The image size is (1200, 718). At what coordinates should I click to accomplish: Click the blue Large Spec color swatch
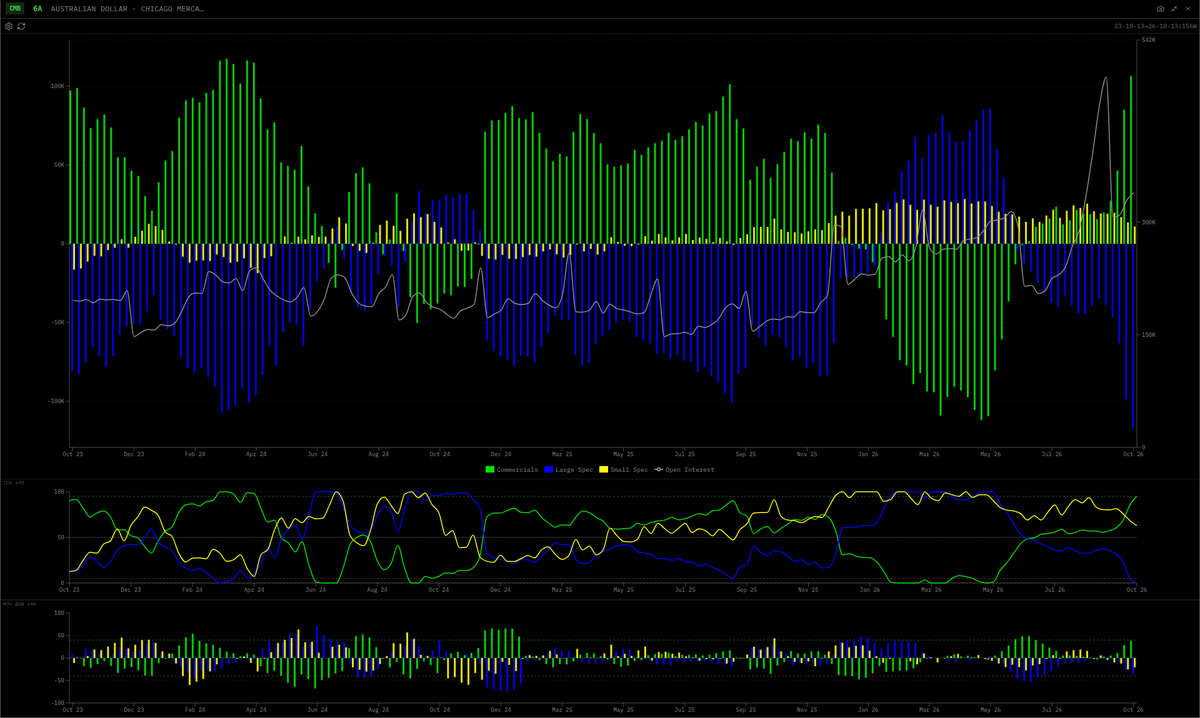coord(549,469)
